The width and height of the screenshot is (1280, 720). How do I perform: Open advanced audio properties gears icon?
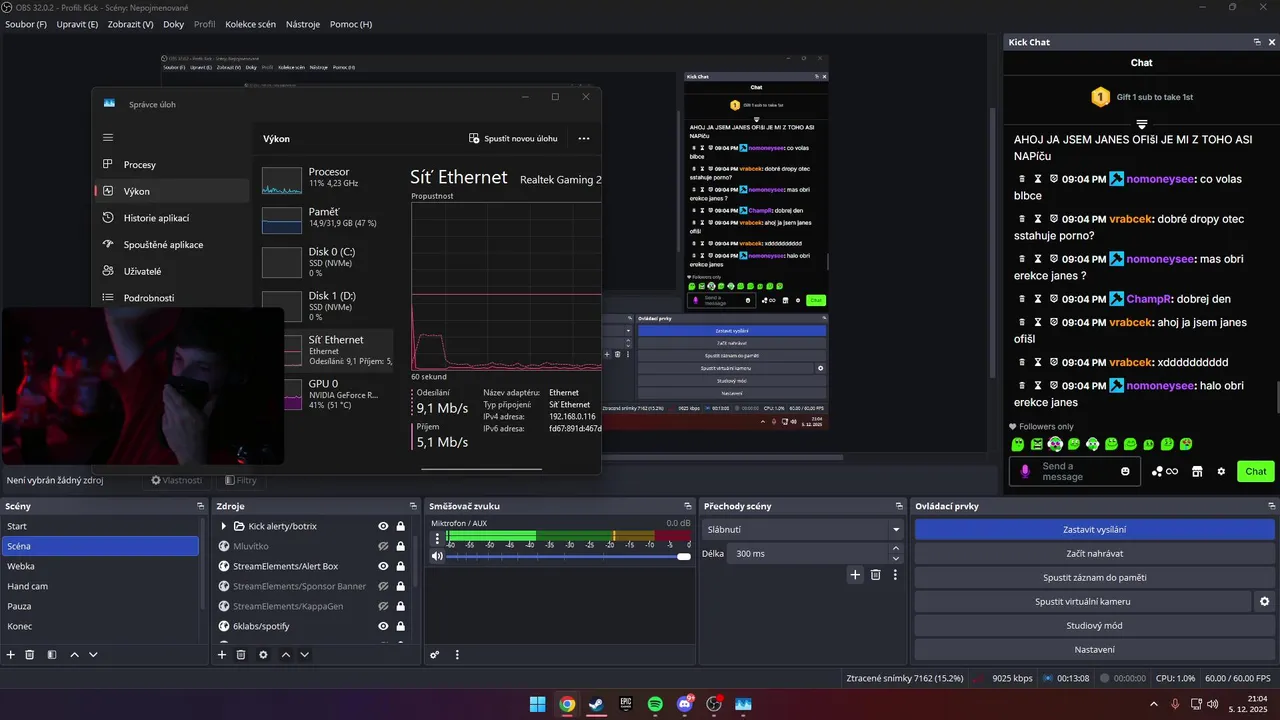(x=435, y=654)
